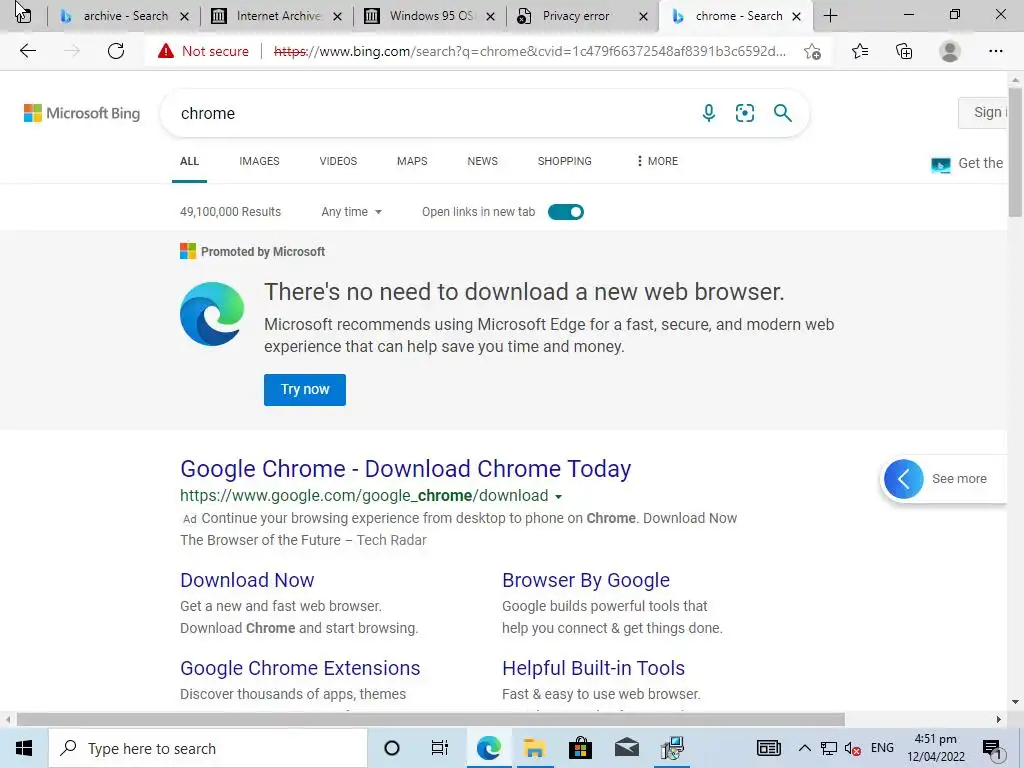Open the Google Chrome Extensions link
The height and width of the screenshot is (768, 1024).
coord(300,668)
